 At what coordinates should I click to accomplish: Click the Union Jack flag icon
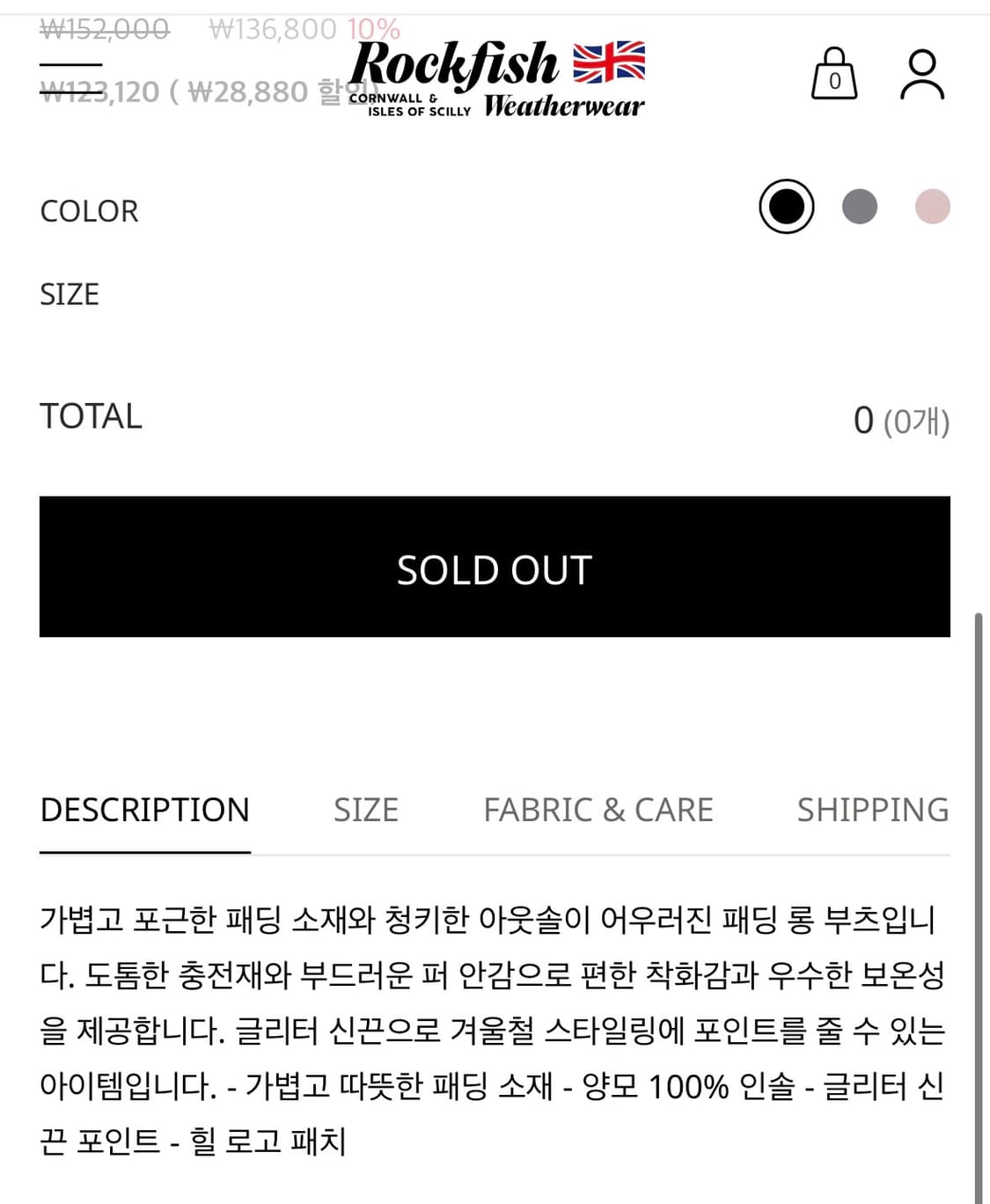[x=609, y=62]
